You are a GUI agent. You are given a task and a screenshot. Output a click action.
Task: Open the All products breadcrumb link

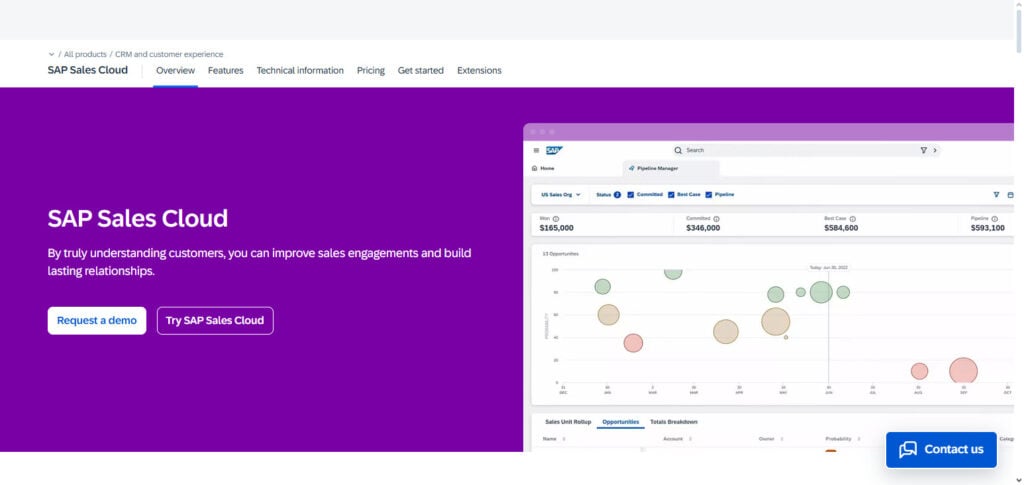(x=85, y=54)
